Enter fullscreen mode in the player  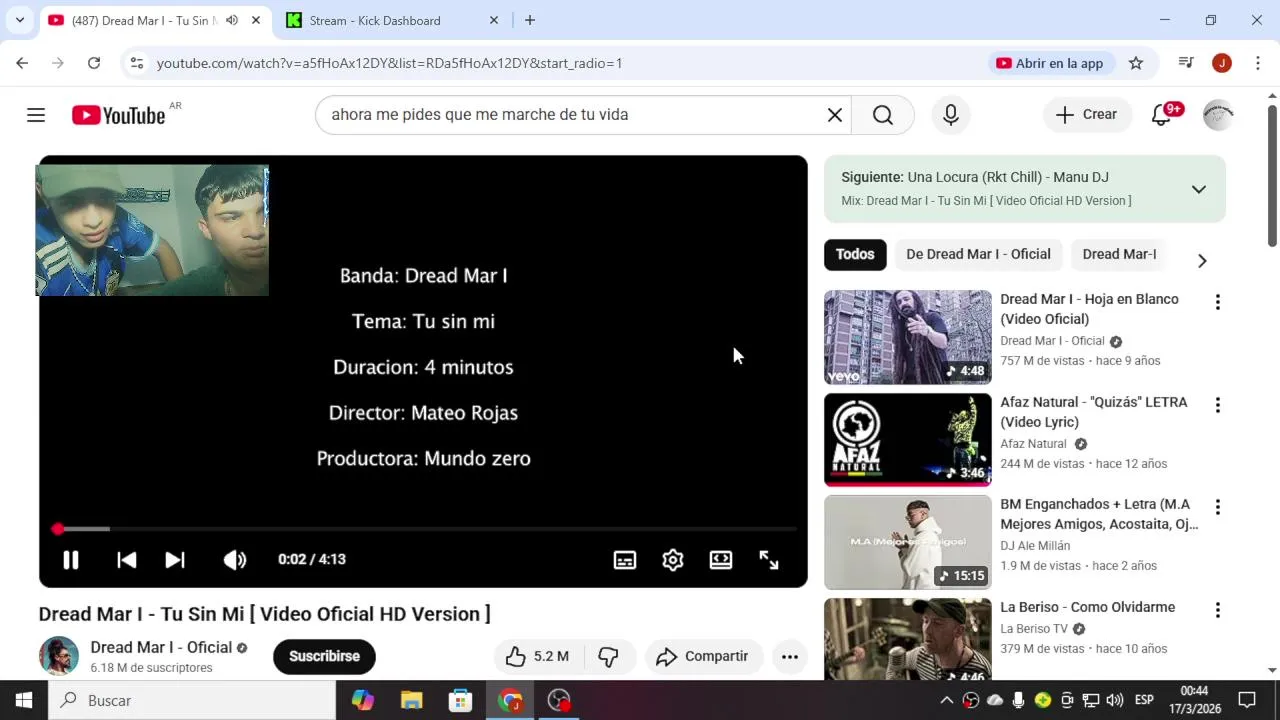(769, 560)
